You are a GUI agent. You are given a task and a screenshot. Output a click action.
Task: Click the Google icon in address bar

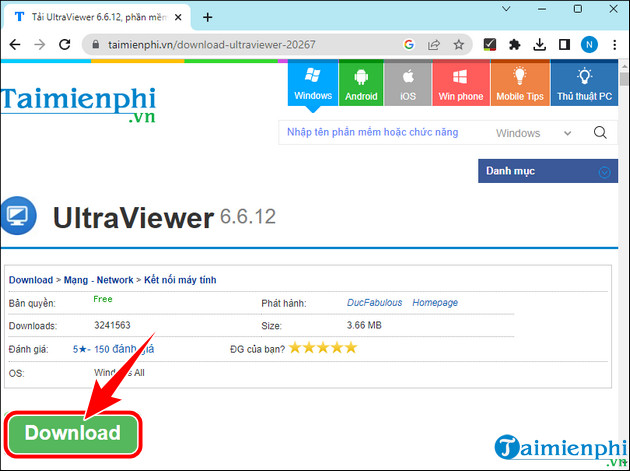click(x=409, y=45)
